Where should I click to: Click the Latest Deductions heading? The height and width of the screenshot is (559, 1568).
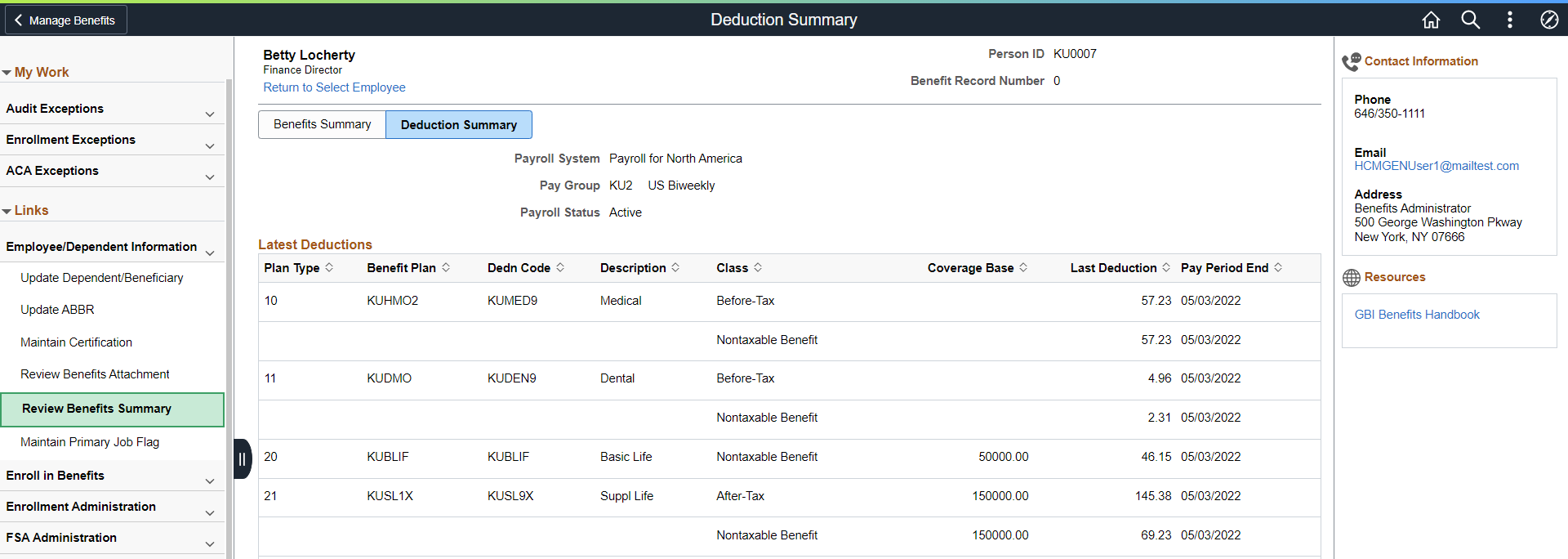[315, 244]
